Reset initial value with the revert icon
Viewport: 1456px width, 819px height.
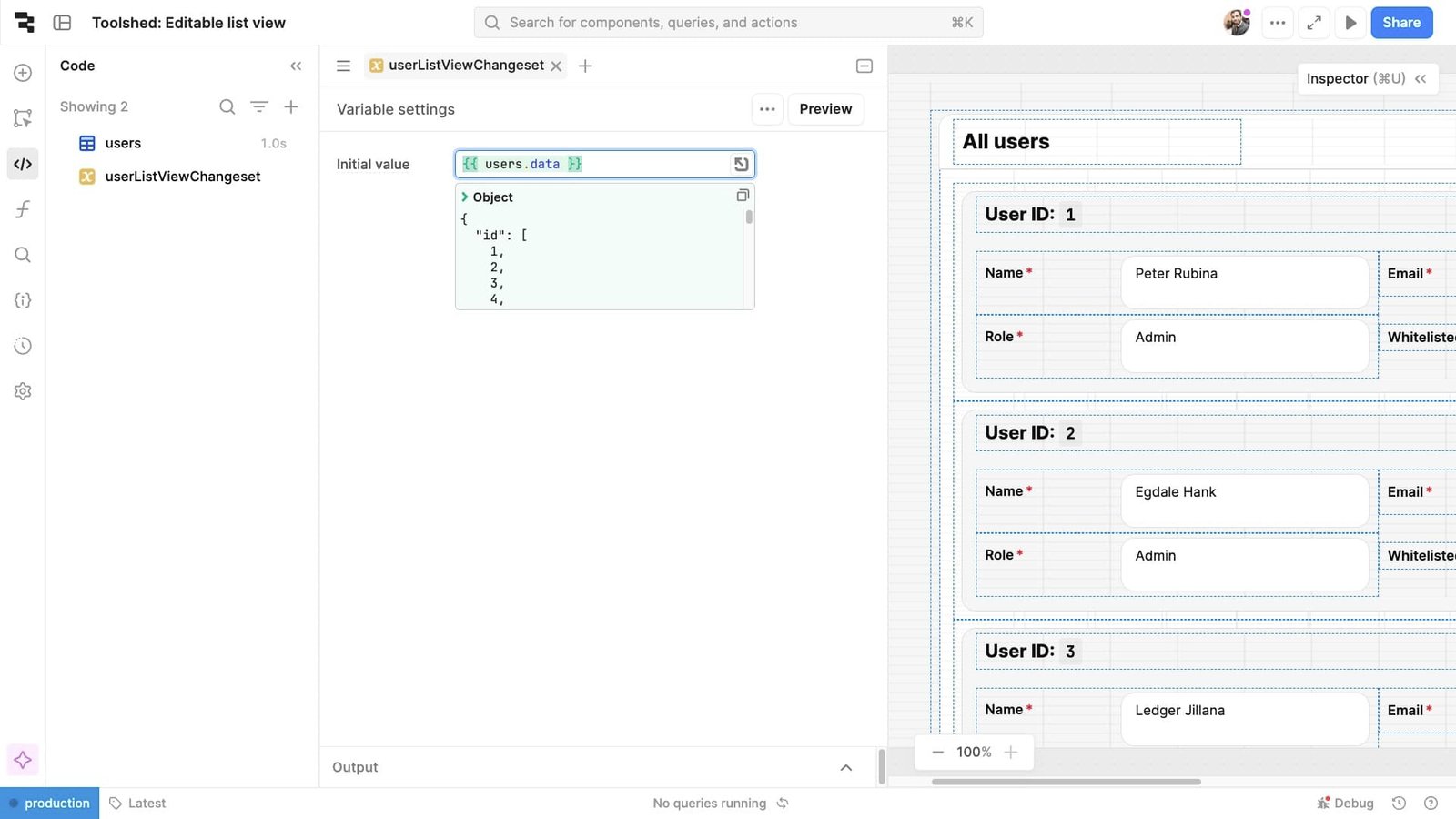coord(741,164)
